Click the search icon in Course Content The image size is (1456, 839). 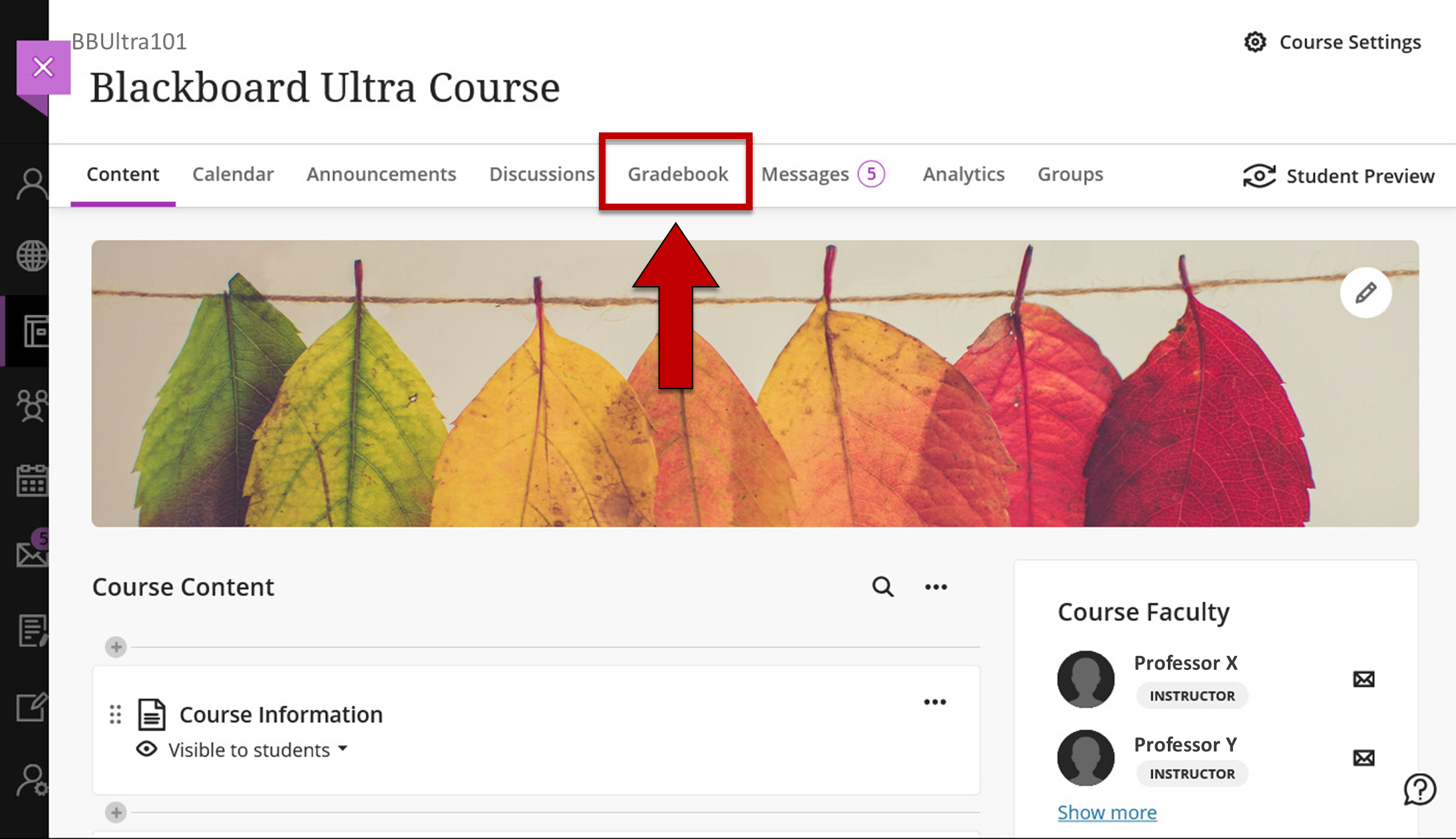882,587
